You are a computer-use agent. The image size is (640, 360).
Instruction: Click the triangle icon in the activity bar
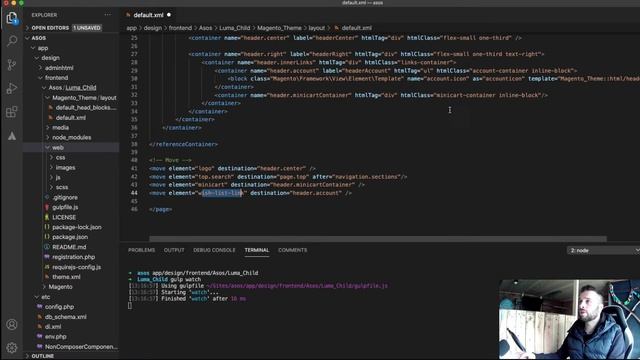pos(12,136)
